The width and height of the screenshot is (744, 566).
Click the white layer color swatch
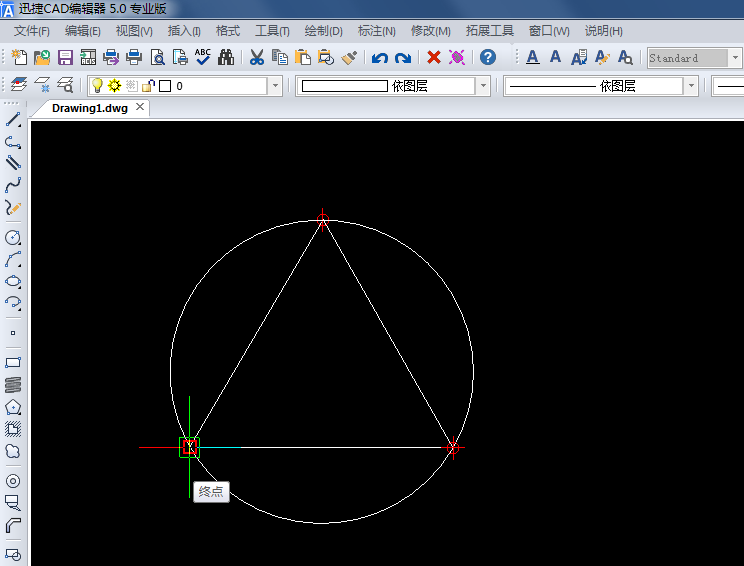coord(165,86)
